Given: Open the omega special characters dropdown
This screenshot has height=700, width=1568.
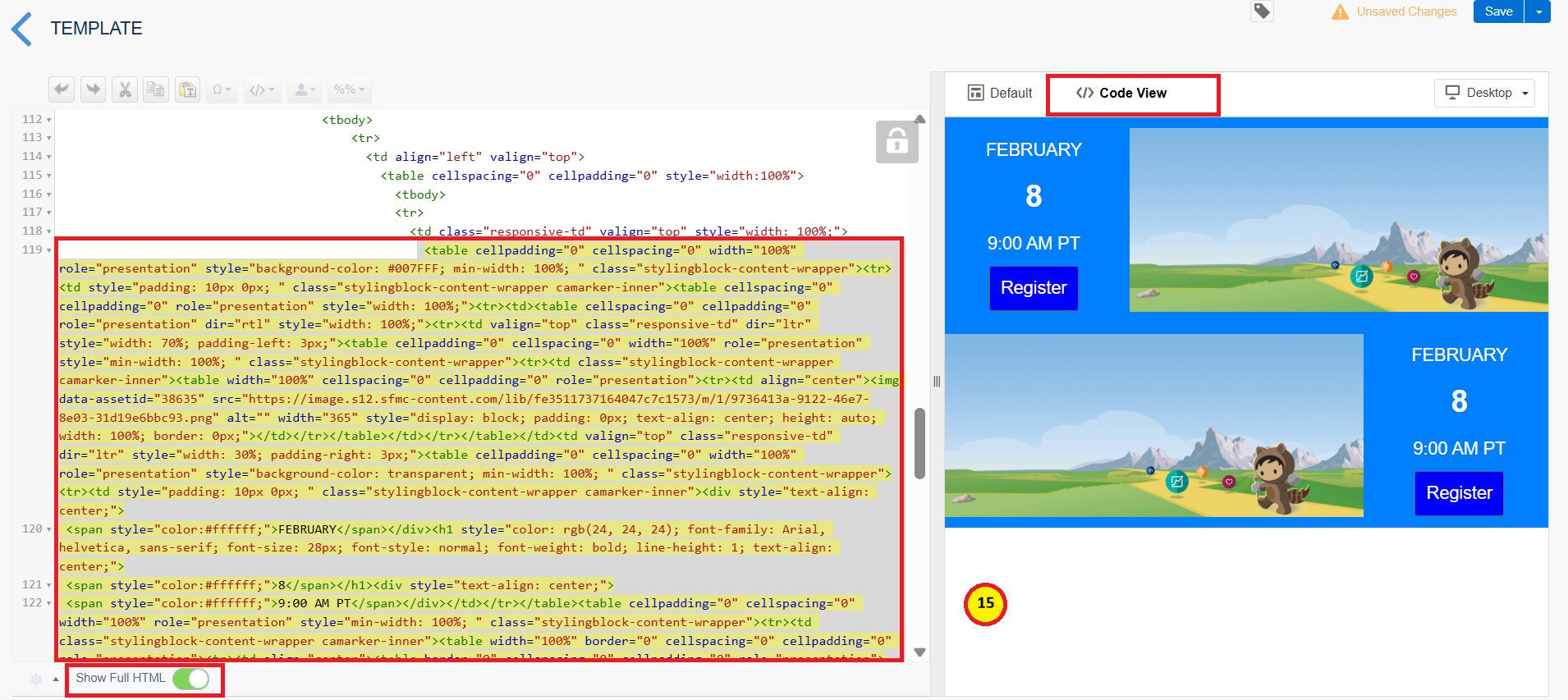Looking at the screenshot, I should tap(222, 89).
